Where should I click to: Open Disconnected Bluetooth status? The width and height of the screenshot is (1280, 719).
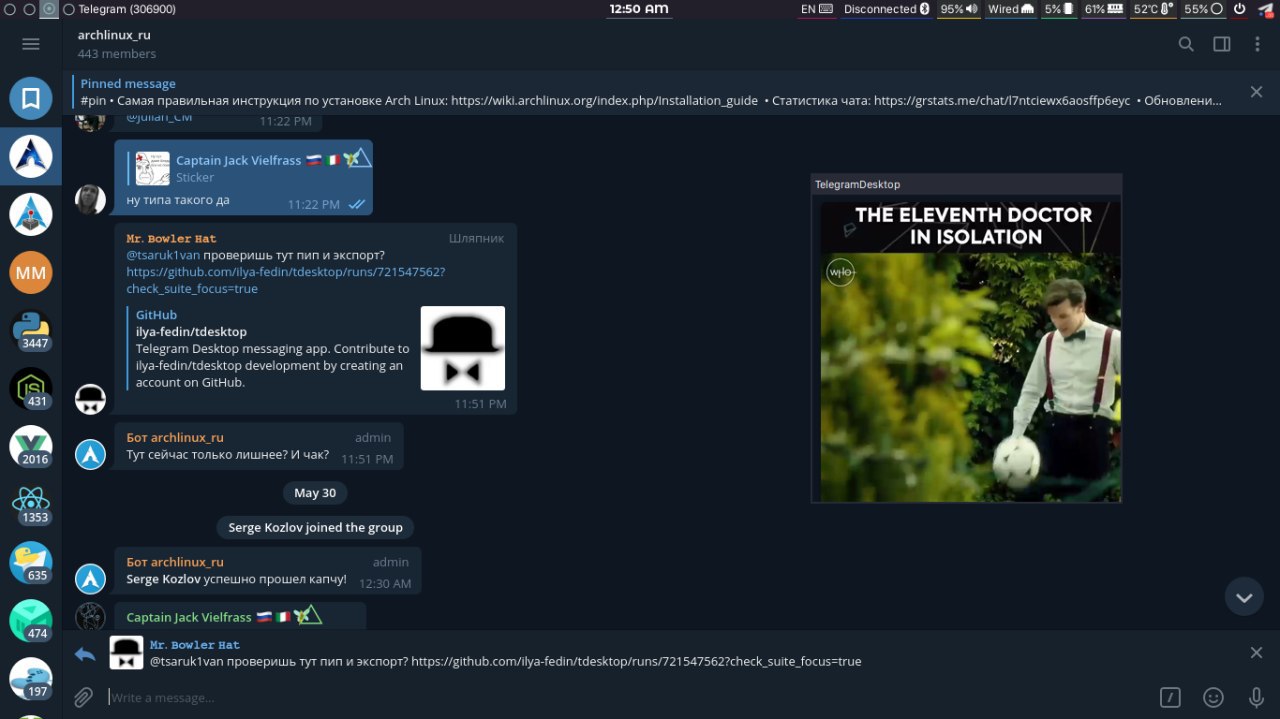point(886,9)
